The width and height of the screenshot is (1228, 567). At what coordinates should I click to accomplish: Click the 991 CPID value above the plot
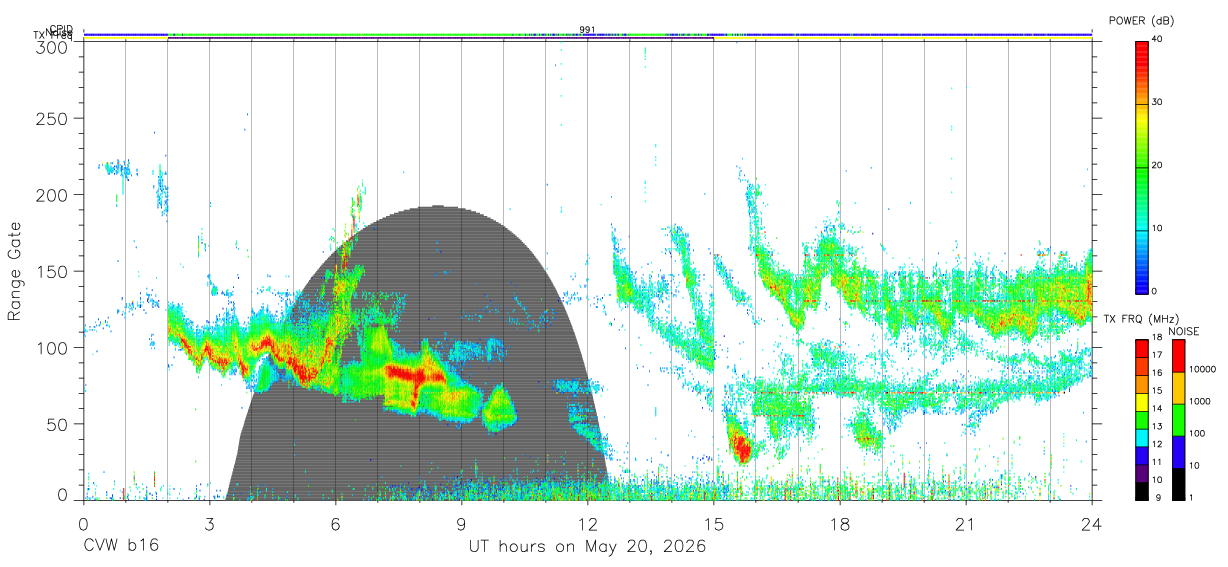pos(588,30)
